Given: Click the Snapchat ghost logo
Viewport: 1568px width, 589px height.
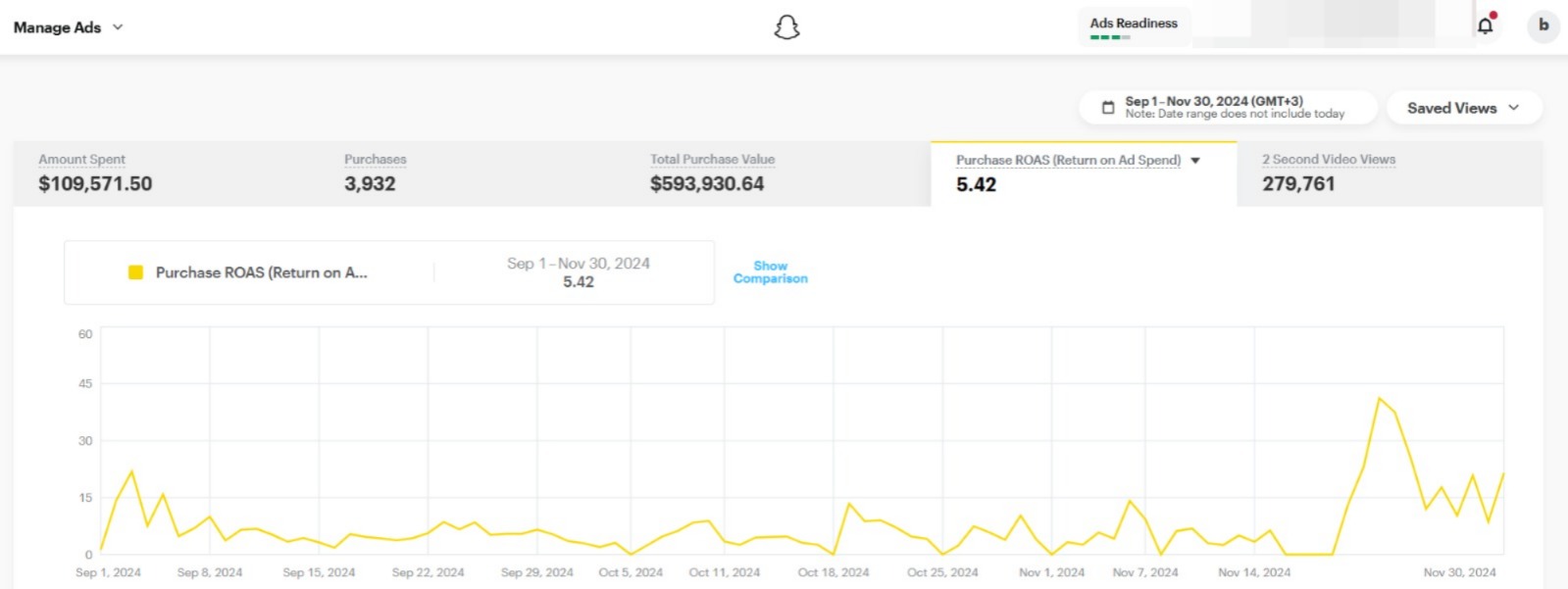Looking at the screenshot, I should pos(786,27).
